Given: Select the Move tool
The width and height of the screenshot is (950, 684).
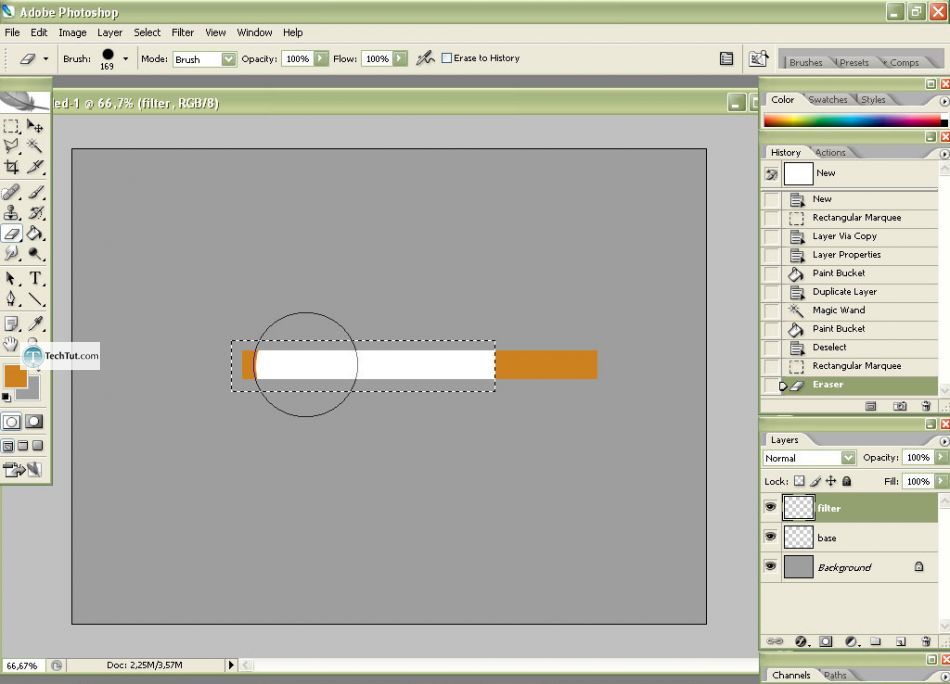Looking at the screenshot, I should [x=35, y=127].
